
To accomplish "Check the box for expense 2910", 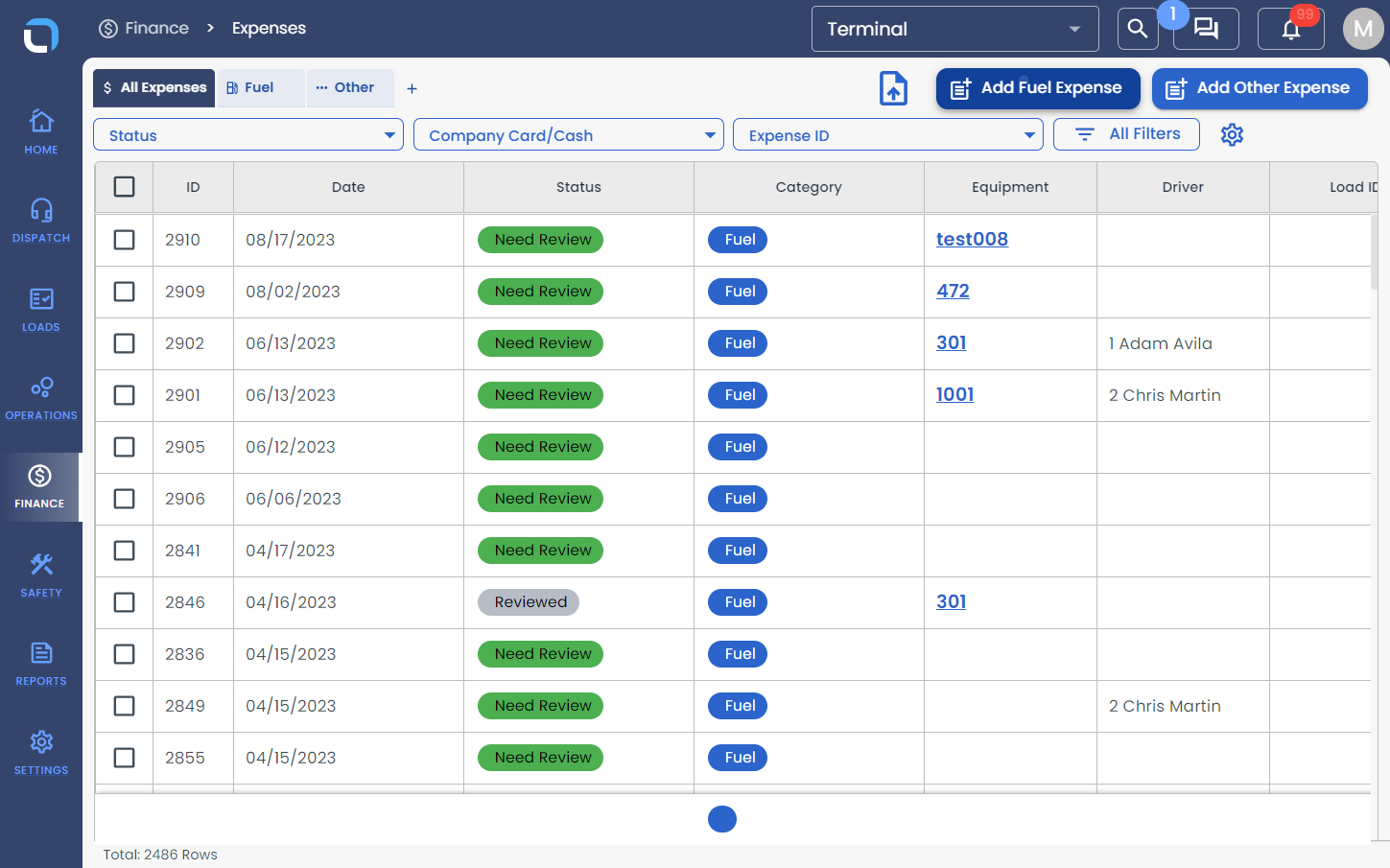I will 125,240.
